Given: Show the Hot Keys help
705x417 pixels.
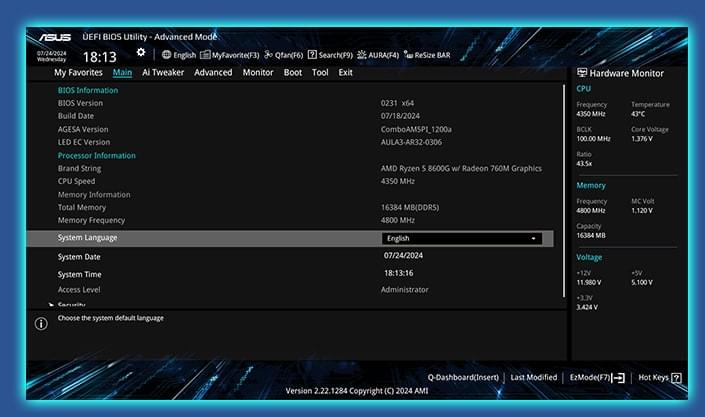Looking at the screenshot, I should pyautogui.click(x=660, y=377).
